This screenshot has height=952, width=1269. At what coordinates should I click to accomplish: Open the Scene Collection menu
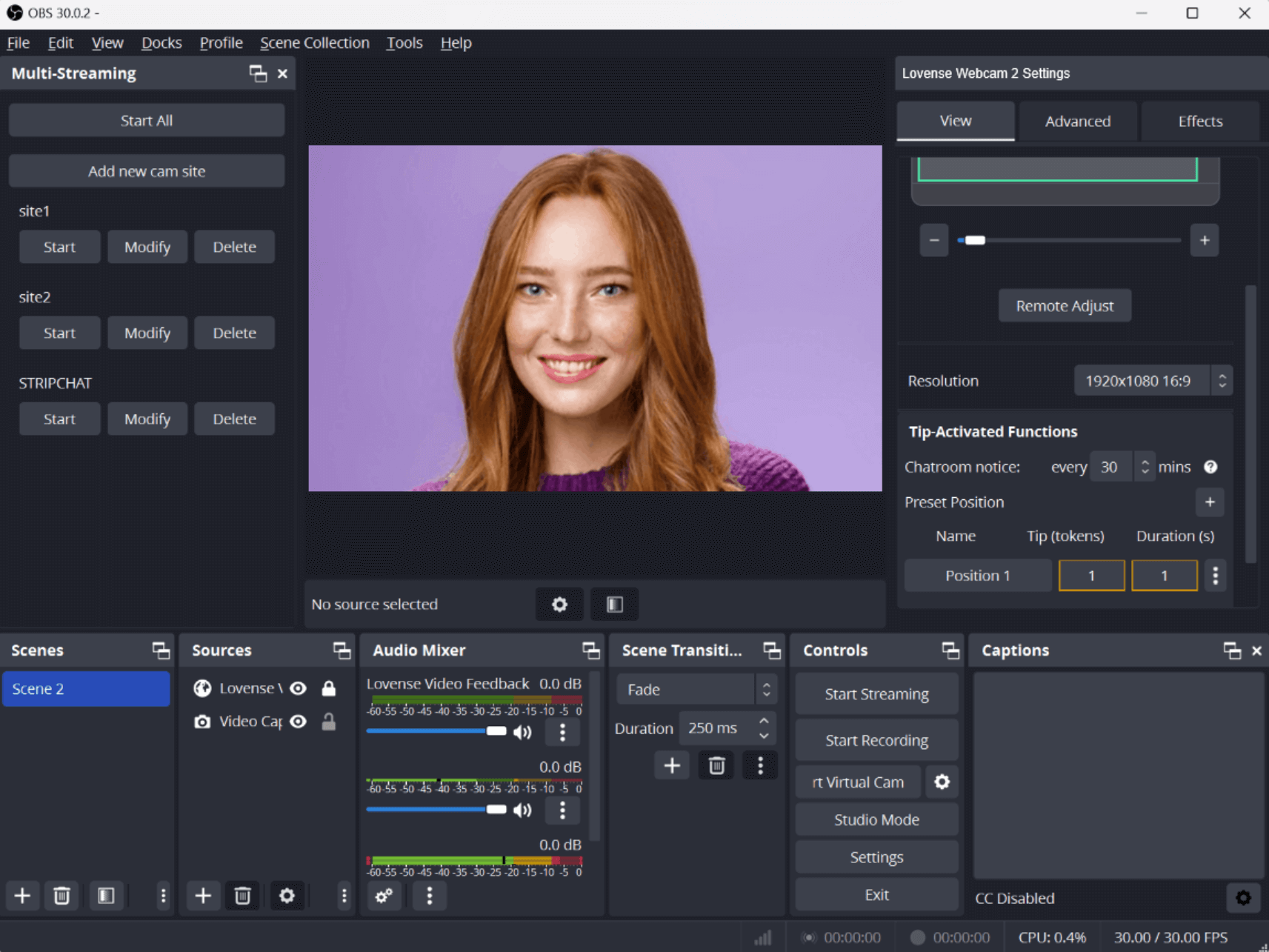click(314, 43)
